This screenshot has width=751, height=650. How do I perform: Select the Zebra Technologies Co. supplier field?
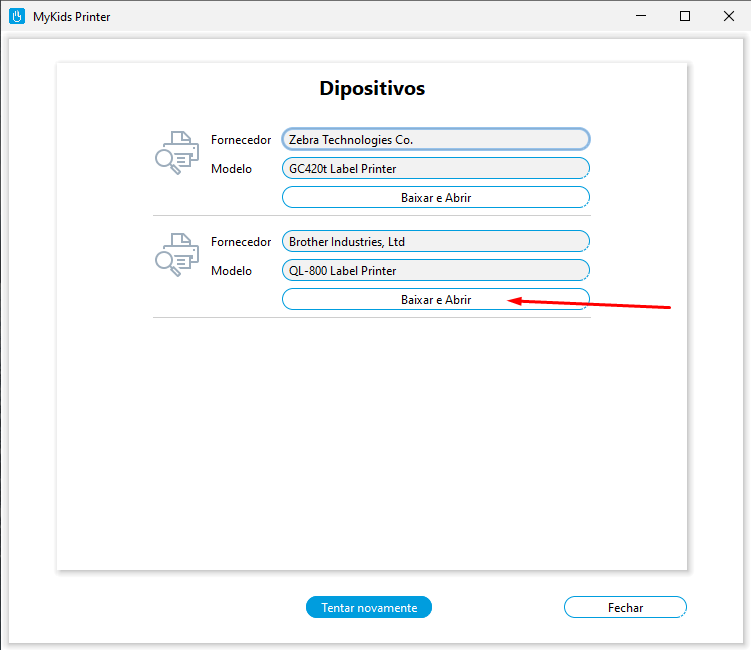[436, 139]
